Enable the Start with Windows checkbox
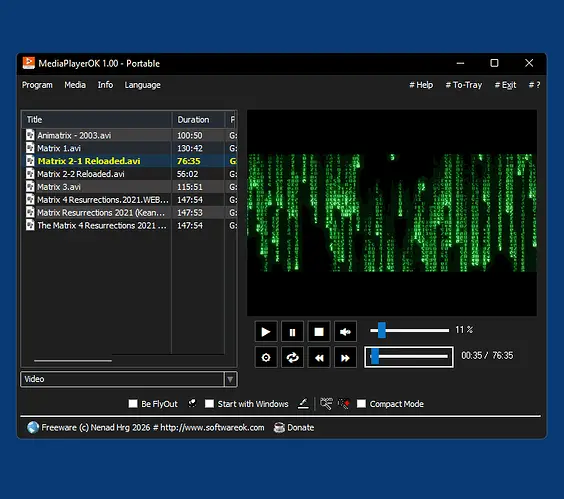The height and width of the screenshot is (499, 564). point(209,404)
